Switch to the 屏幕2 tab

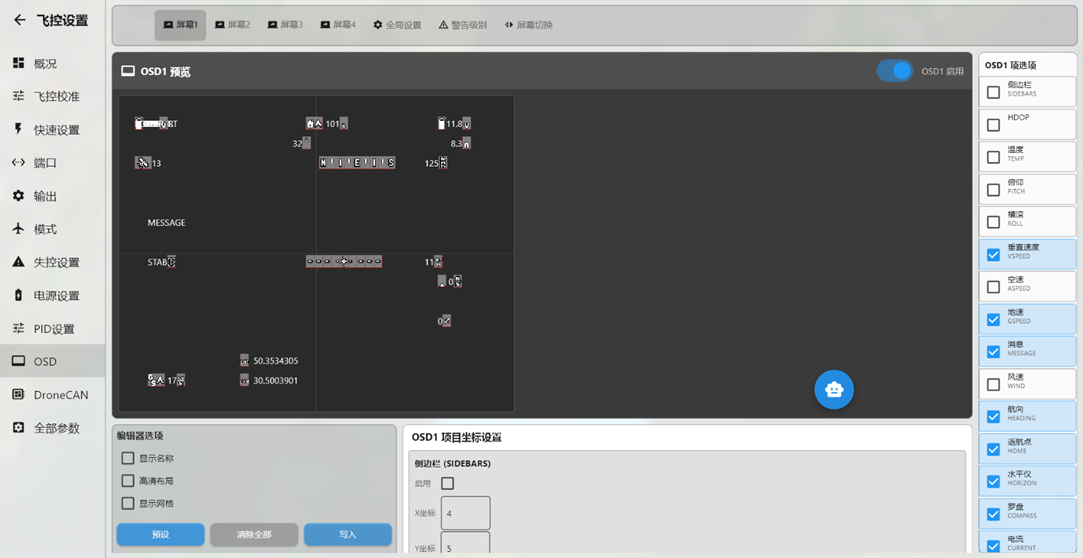tap(232, 25)
